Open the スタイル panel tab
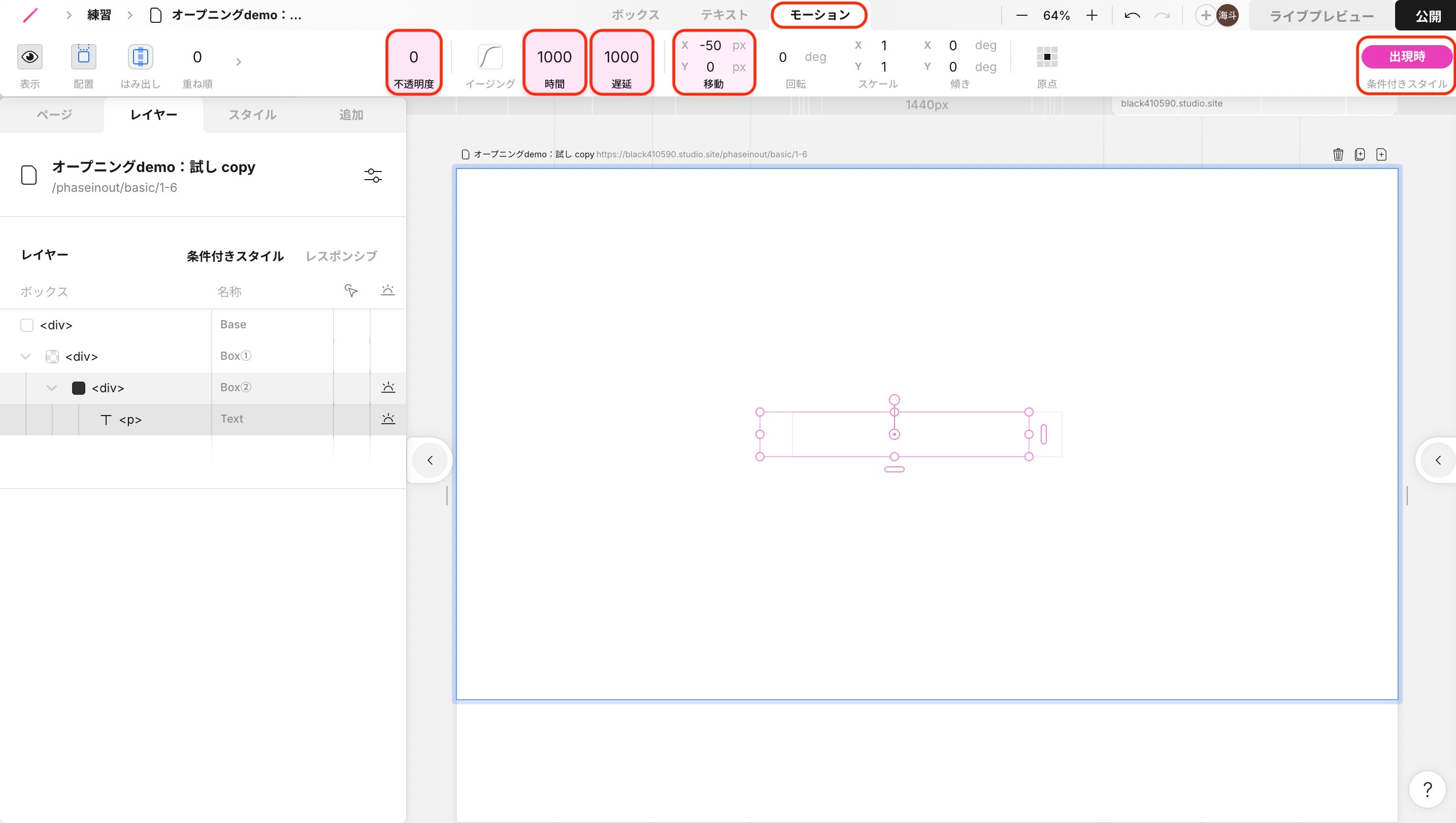 coord(252,115)
